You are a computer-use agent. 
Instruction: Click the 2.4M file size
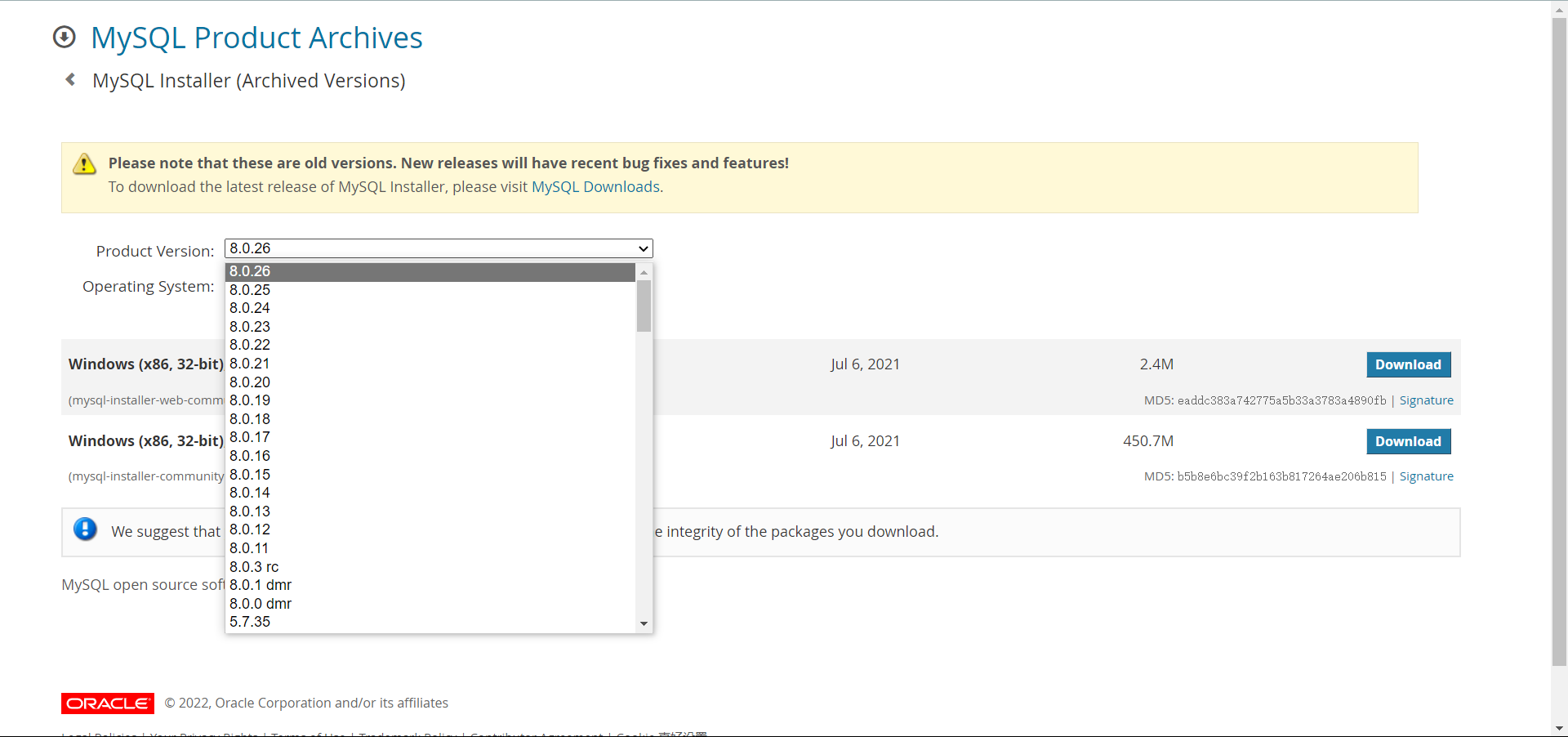pyautogui.click(x=1156, y=364)
